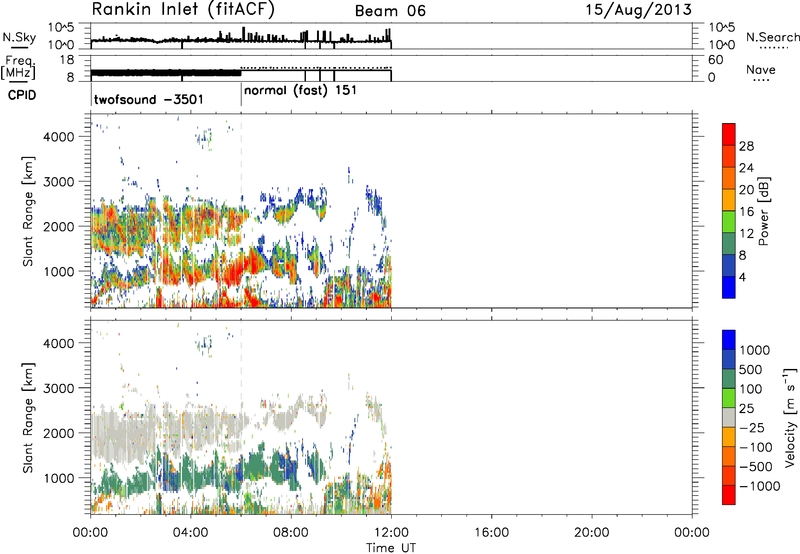Click the 'Slant Range [km]' label of the power panel
800x554 pixels.
click(x=28, y=211)
